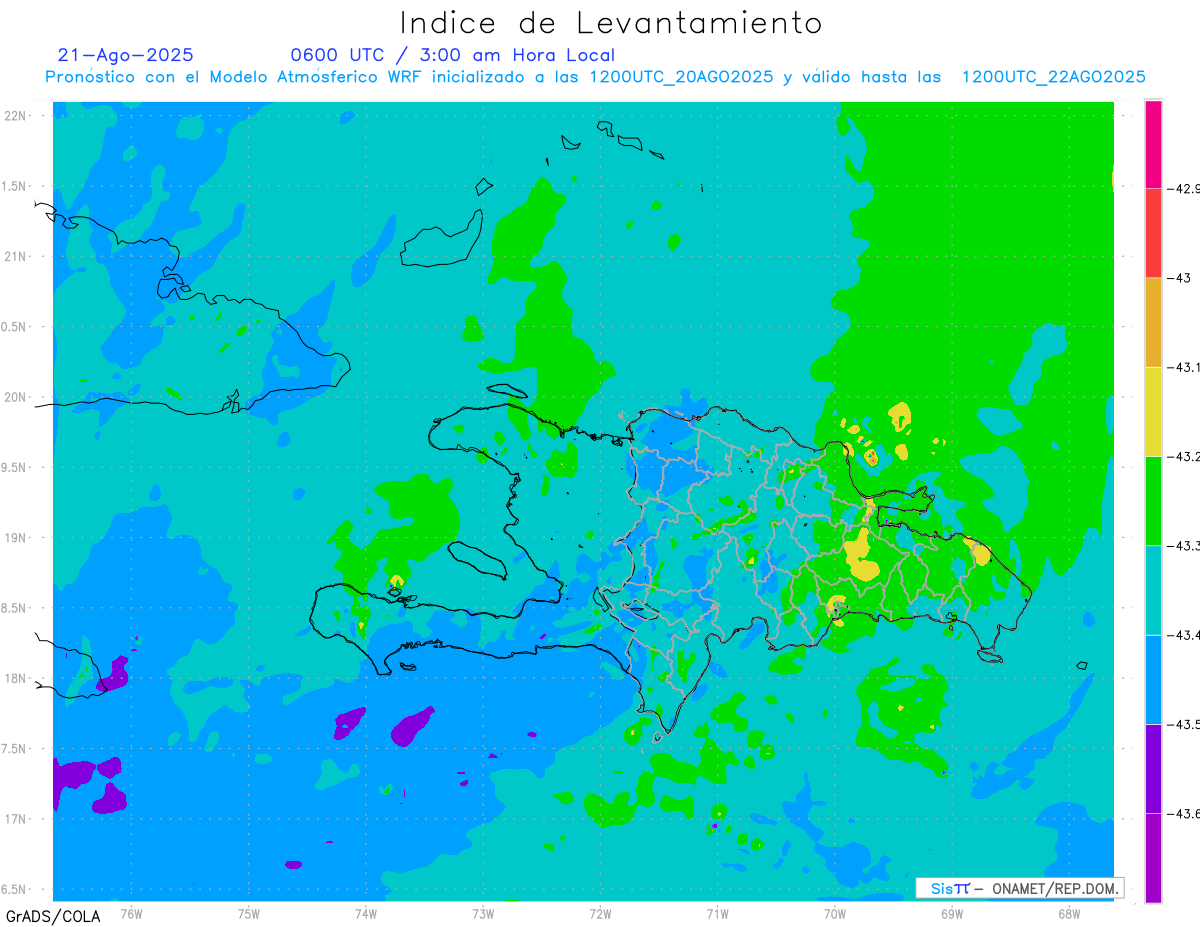The width and height of the screenshot is (1200, 927).
Task: Click the color bar value '-43.5'
Action: coord(1184,724)
